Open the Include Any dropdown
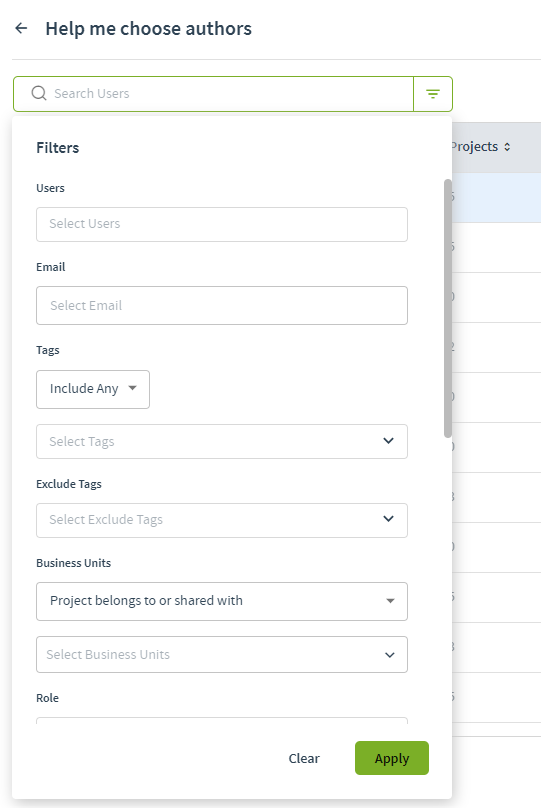541x808 pixels. pos(93,389)
